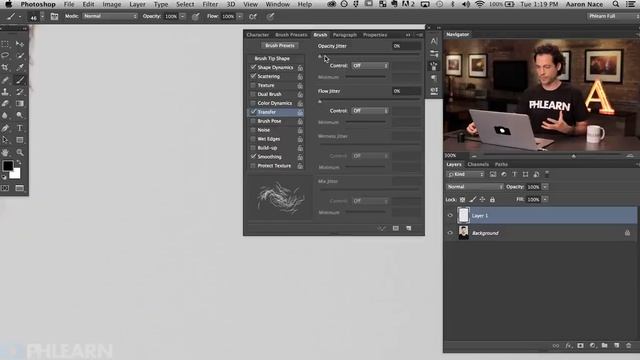Image resolution: width=640 pixels, height=360 pixels.
Task: Click the add layer style fx icon
Action: pos(569,346)
